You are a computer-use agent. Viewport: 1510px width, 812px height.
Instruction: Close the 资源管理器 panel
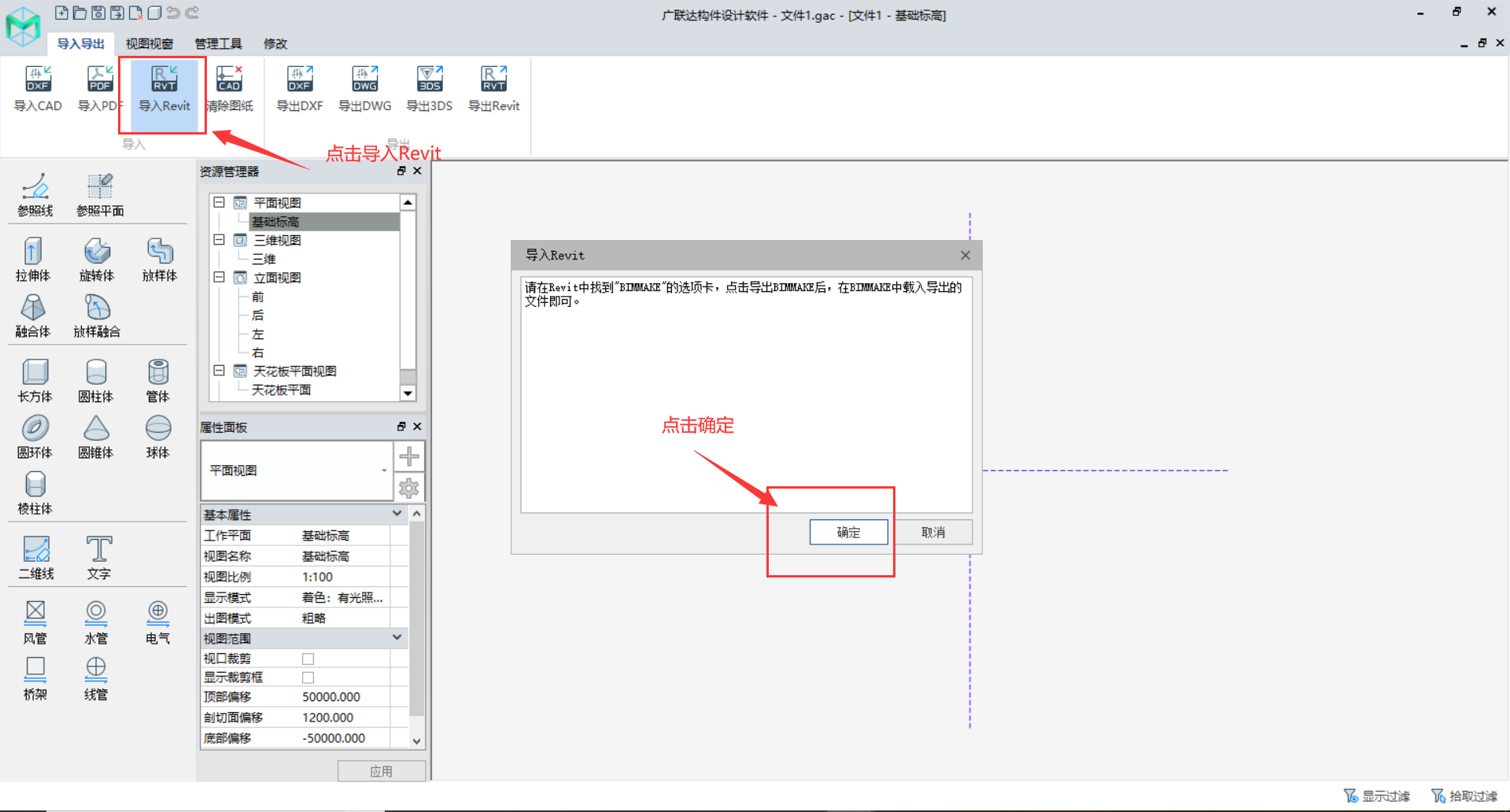pyautogui.click(x=418, y=171)
